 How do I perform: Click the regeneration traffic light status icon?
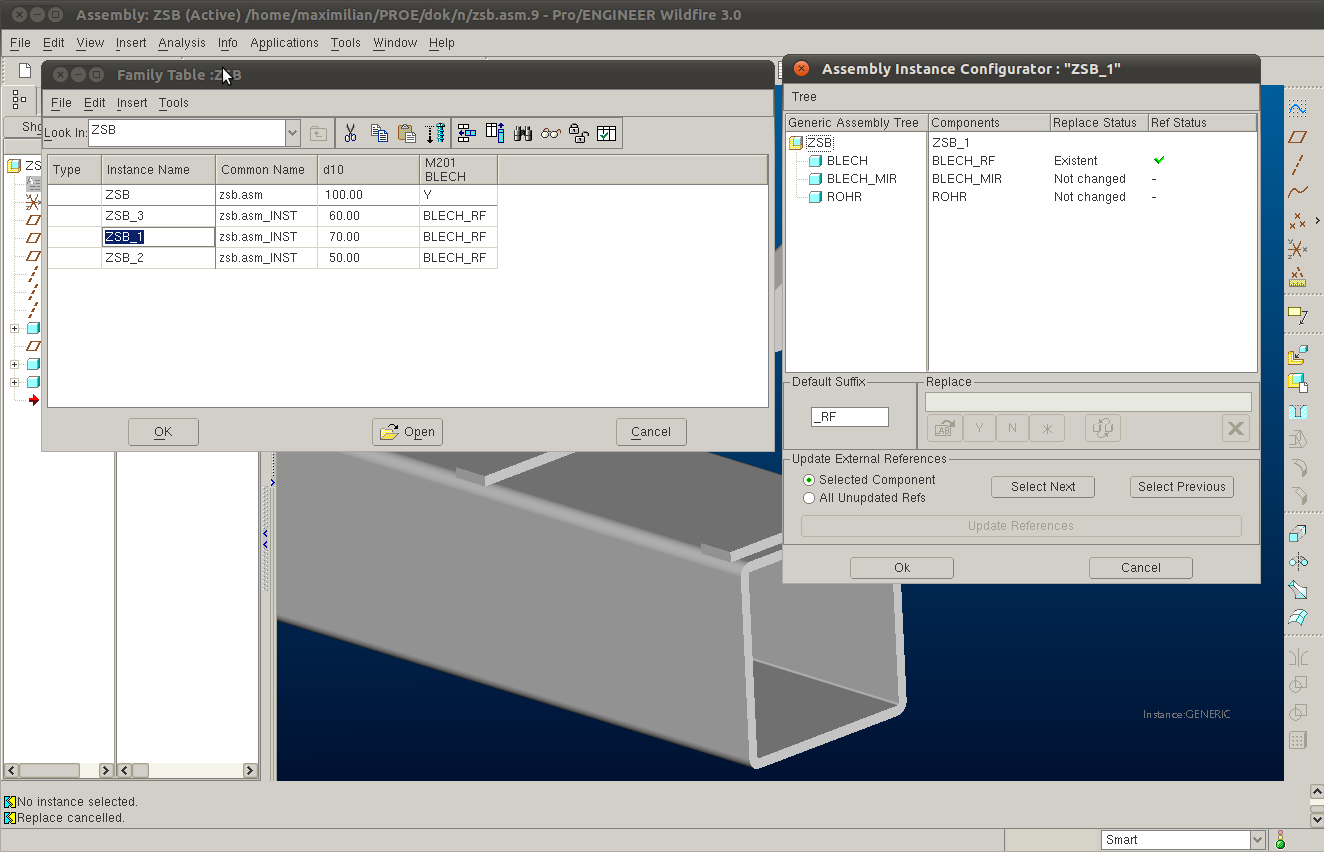pyautogui.click(x=1280, y=840)
